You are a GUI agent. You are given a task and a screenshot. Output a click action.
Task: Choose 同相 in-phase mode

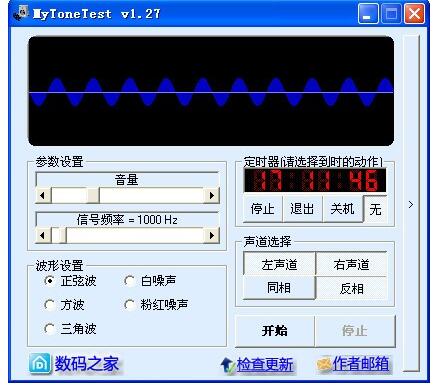click(279, 288)
